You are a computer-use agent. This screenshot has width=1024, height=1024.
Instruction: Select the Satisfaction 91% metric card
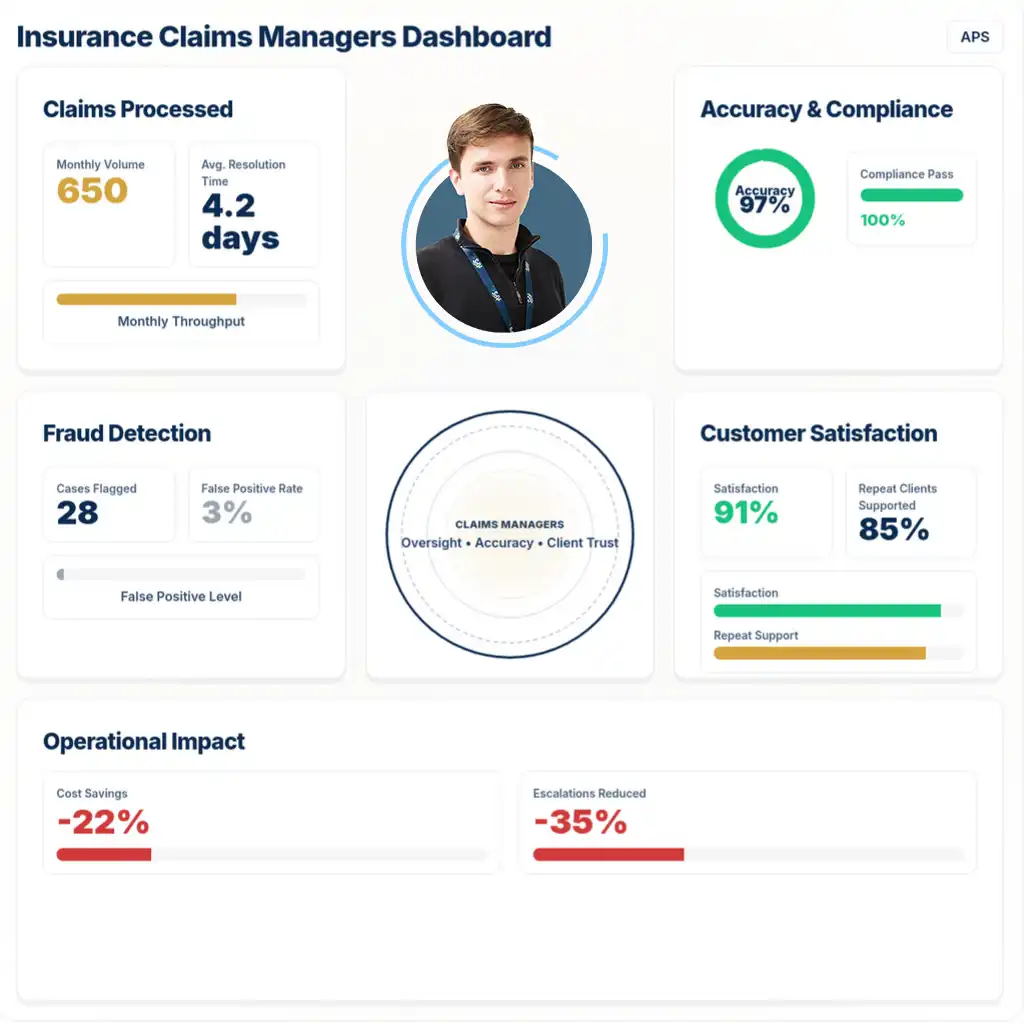tap(766, 512)
